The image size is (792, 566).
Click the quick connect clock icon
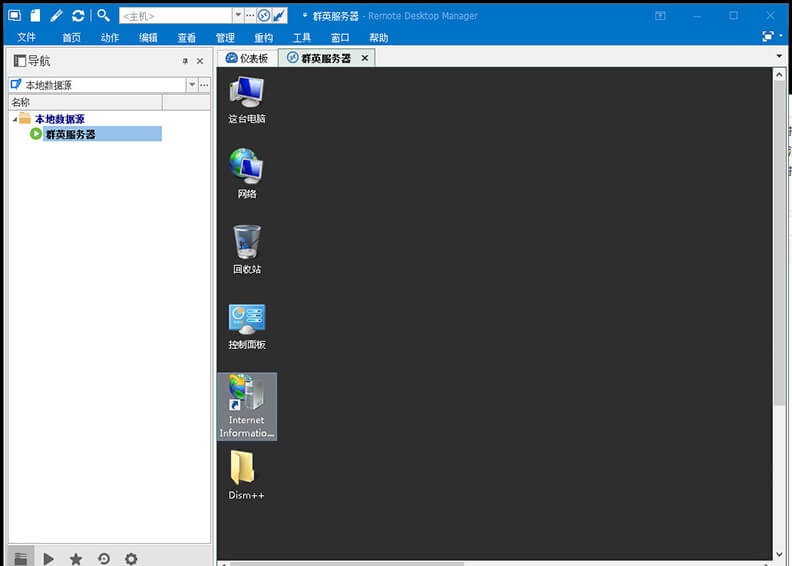click(x=264, y=16)
